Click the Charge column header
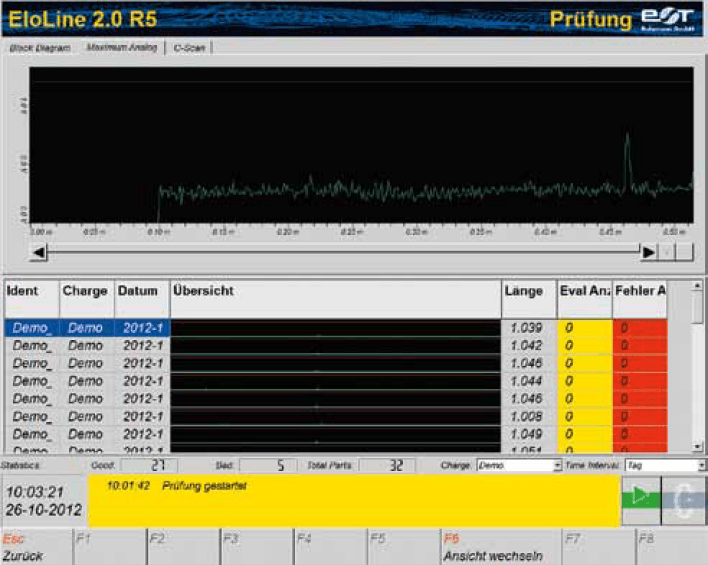 (87, 299)
